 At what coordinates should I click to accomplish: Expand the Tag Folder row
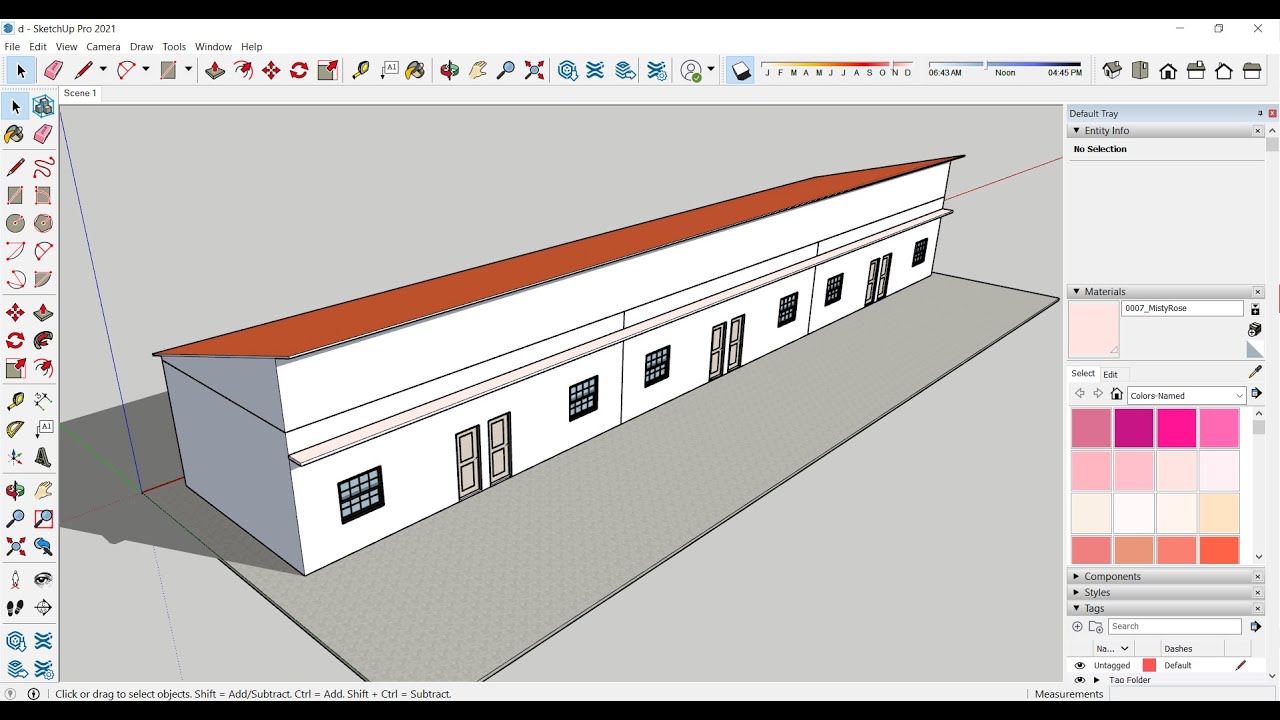[1096, 680]
